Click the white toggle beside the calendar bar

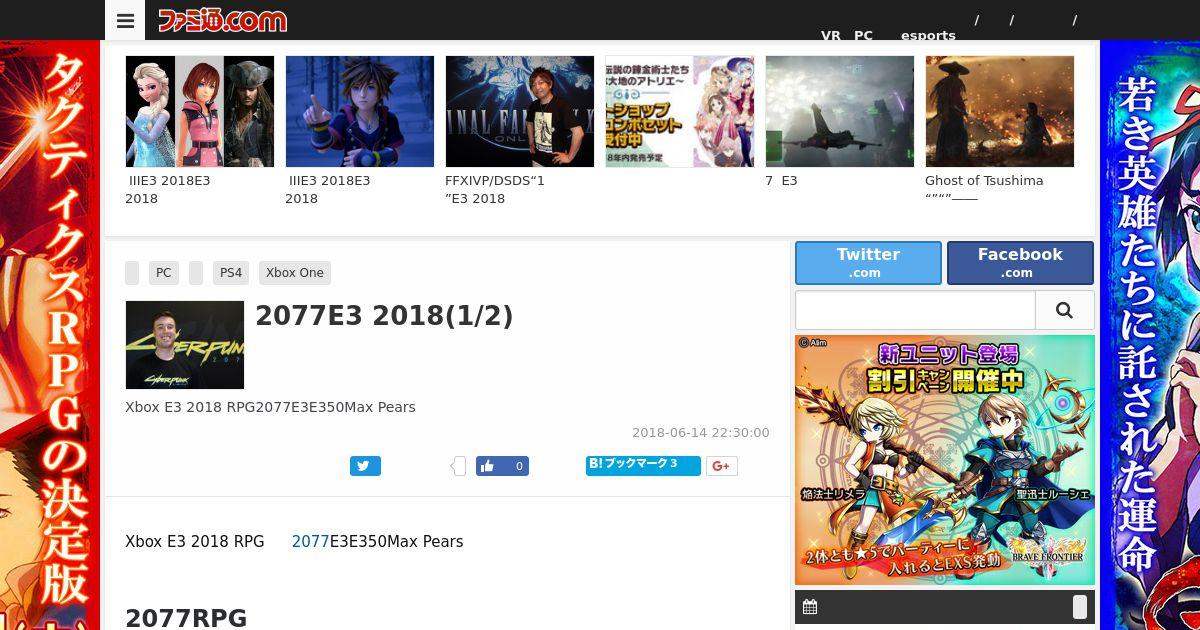[1080, 607]
